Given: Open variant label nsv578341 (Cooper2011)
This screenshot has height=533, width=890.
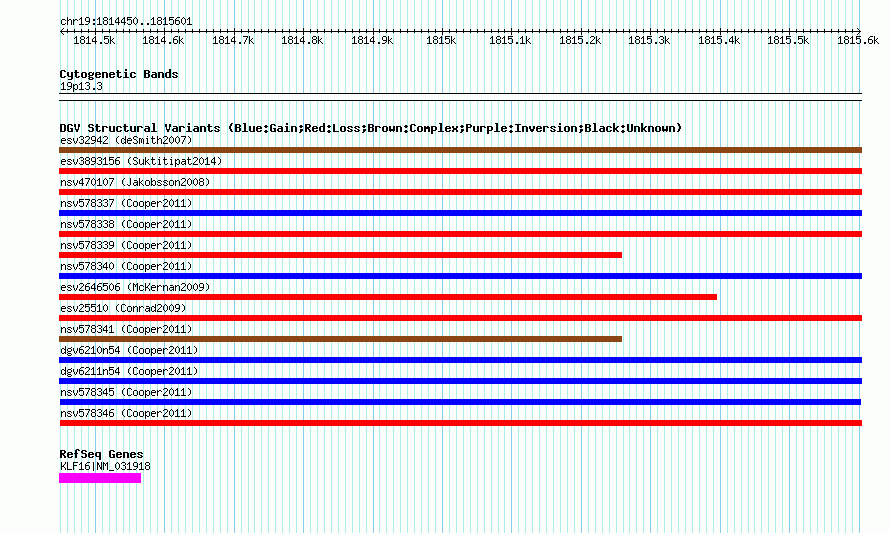Looking at the screenshot, I should tap(126, 329).
